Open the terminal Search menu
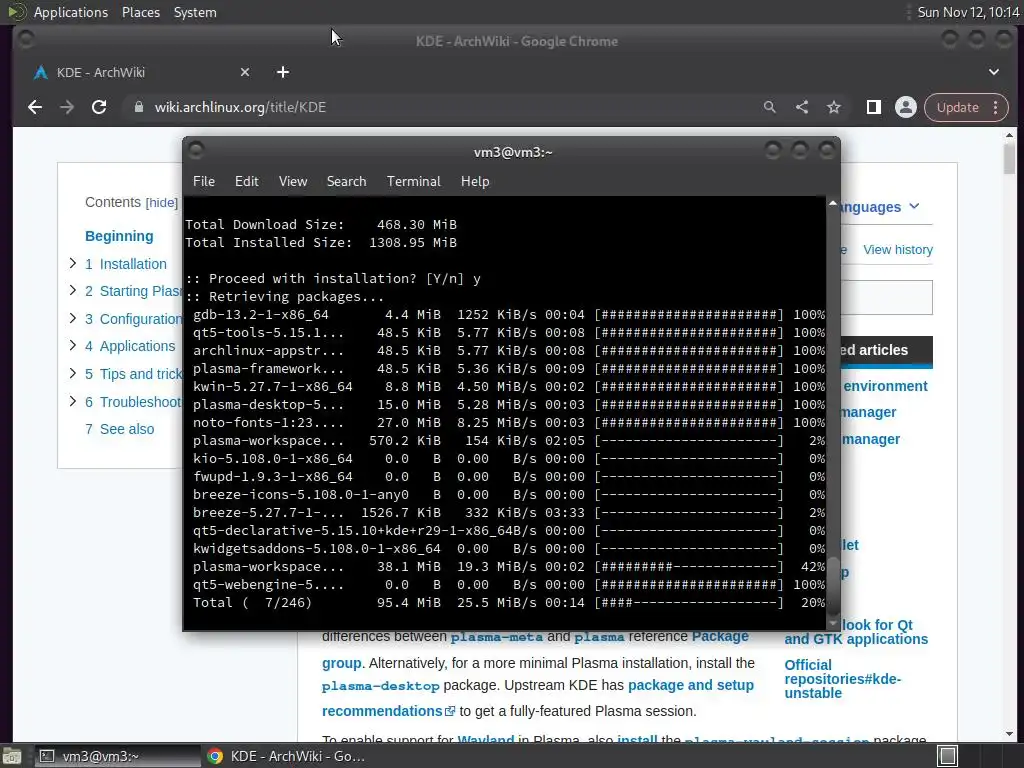This screenshot has height=768, width=1024. point(346,181)
